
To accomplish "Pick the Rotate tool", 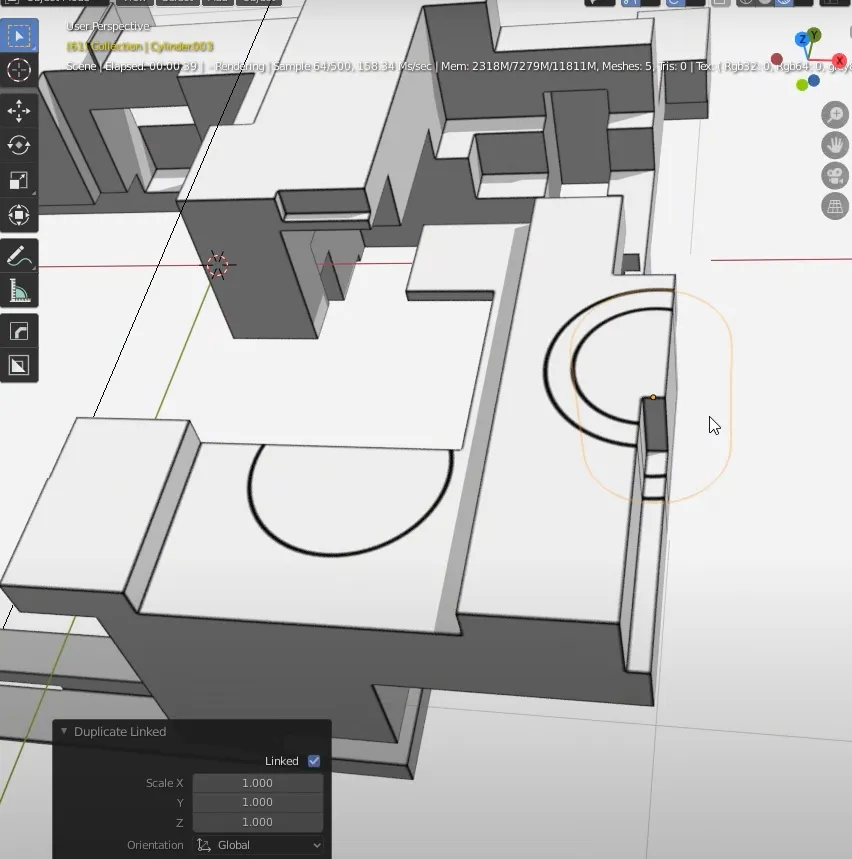I will (x=19, y=145).
